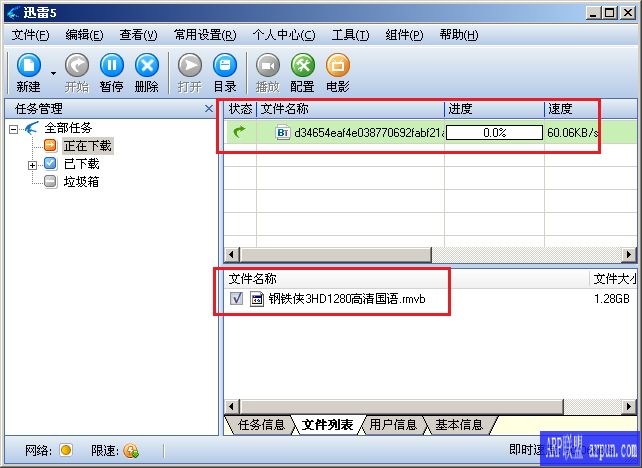
Task: Open the 查看(V) menu
Action: point(138,35)
